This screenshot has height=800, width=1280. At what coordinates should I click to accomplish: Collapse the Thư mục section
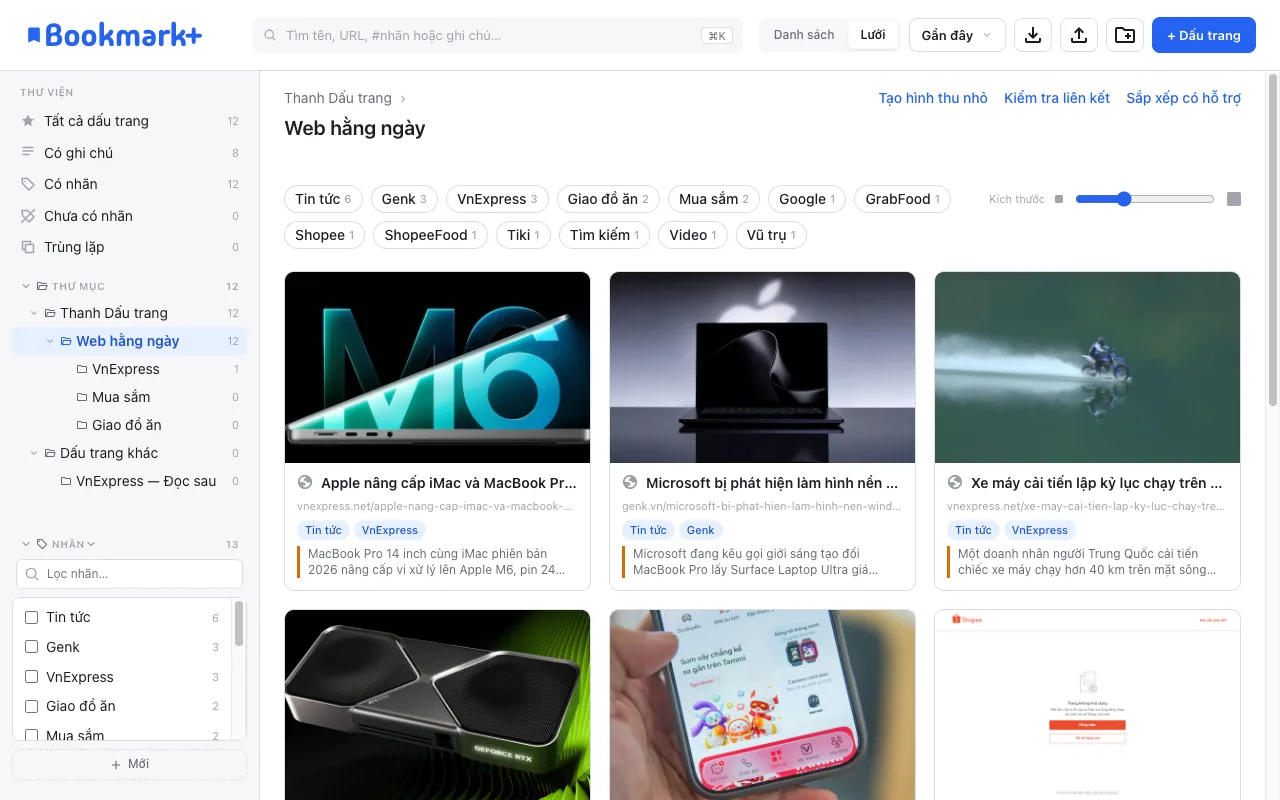(26, 286)
